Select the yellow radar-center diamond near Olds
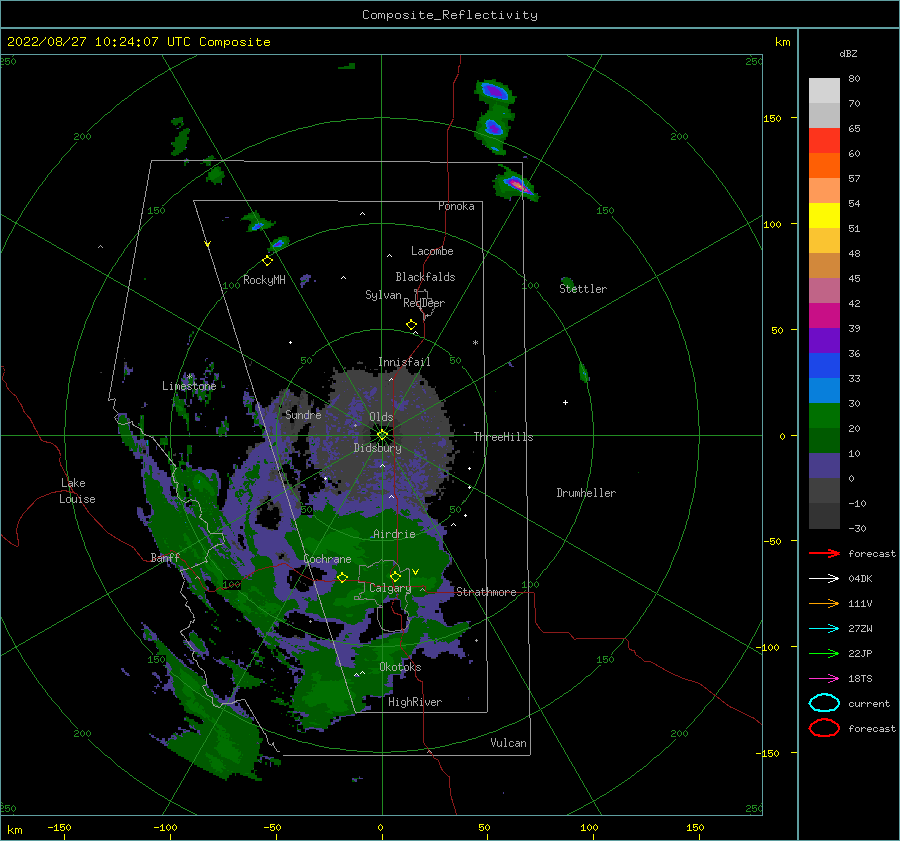 tap(382, 435)
